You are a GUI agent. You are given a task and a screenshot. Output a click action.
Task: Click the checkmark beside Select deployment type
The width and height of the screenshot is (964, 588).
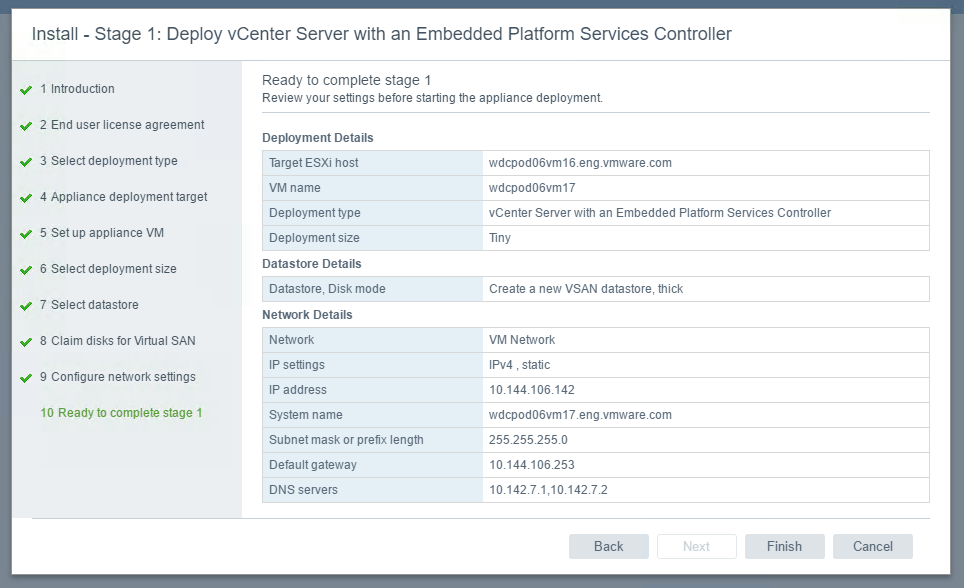point(26,162)
